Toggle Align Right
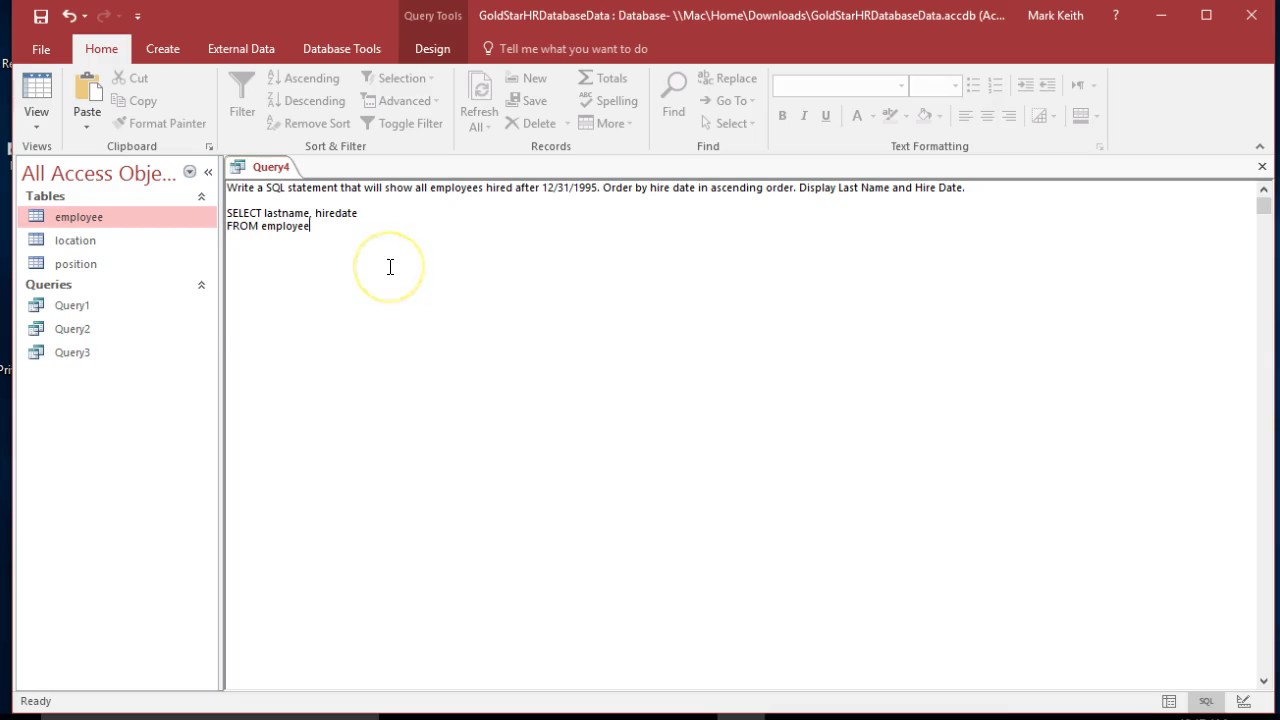1280x720 pixels. (x=1009, y=116)
